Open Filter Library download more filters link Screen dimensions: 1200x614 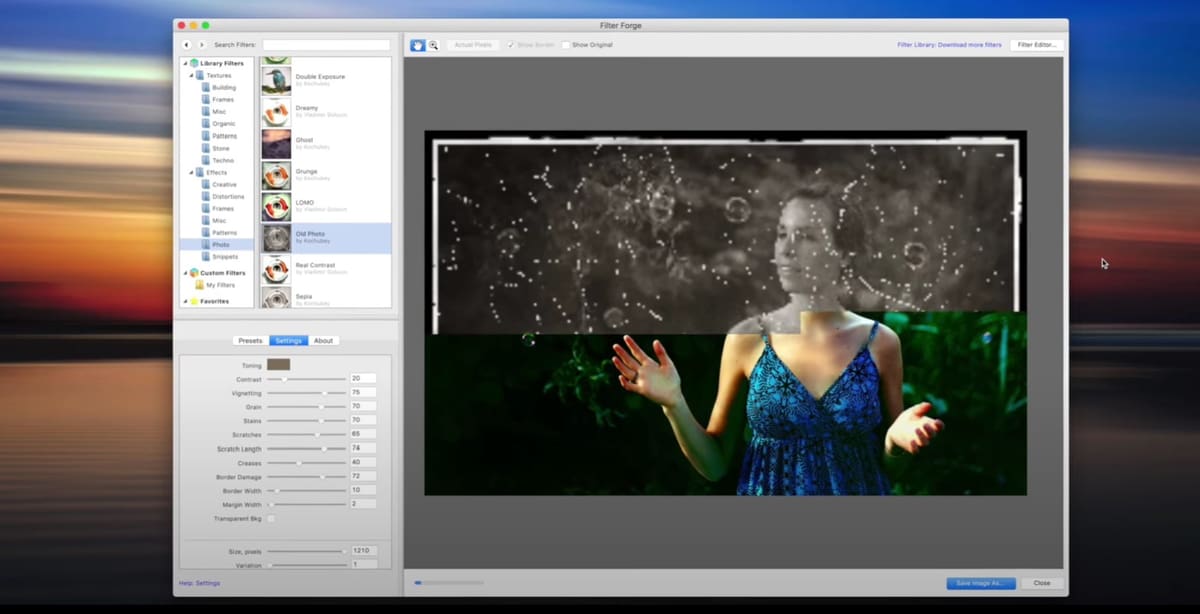(x=949, y=45)
